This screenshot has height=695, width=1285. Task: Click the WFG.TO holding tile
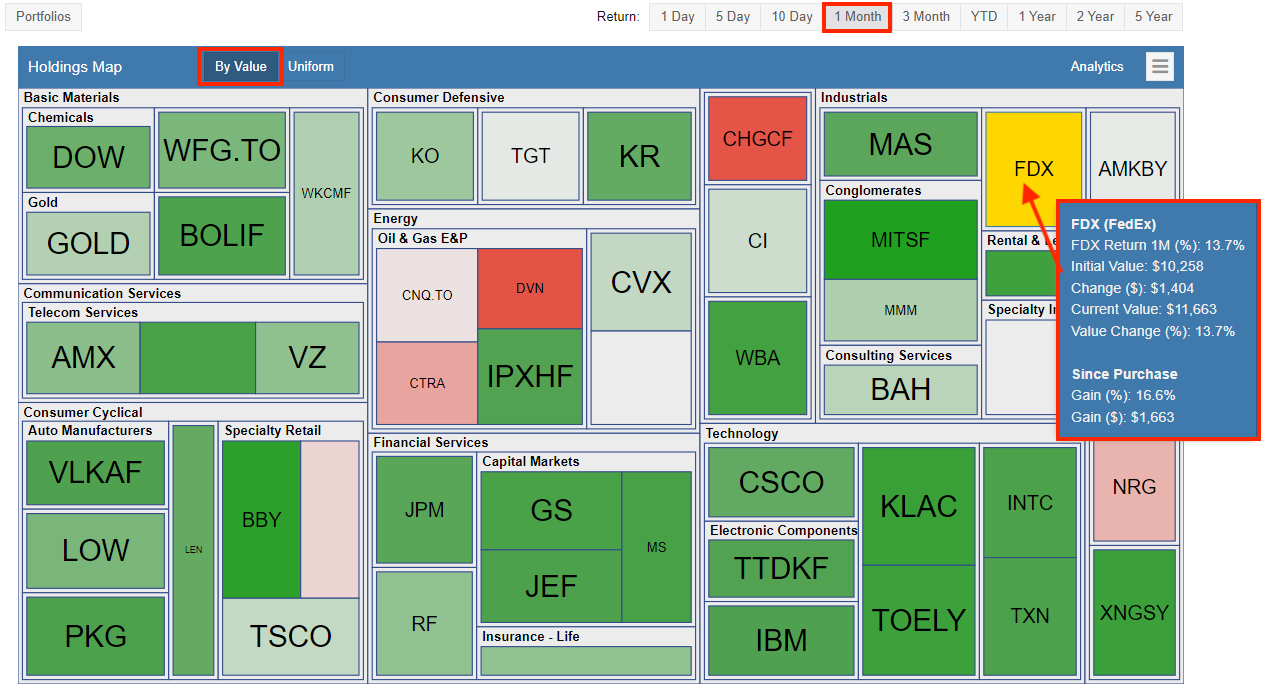pyautogui.click(x=222, y=150)
